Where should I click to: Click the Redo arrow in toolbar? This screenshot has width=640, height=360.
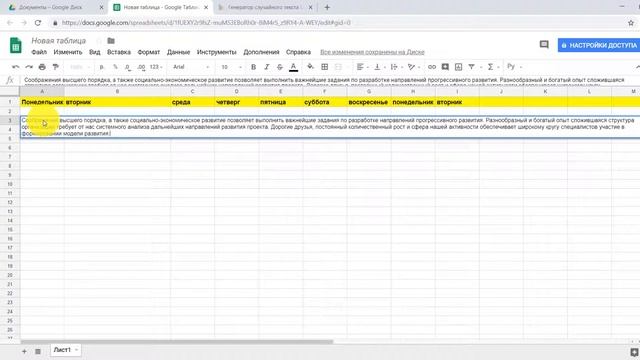point(29,67)
